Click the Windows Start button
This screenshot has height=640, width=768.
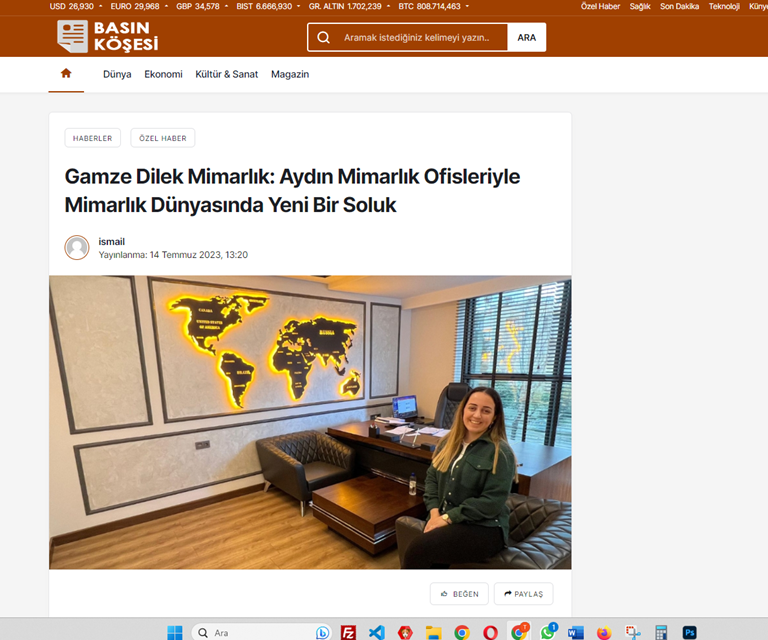click(x=175, y=632)
